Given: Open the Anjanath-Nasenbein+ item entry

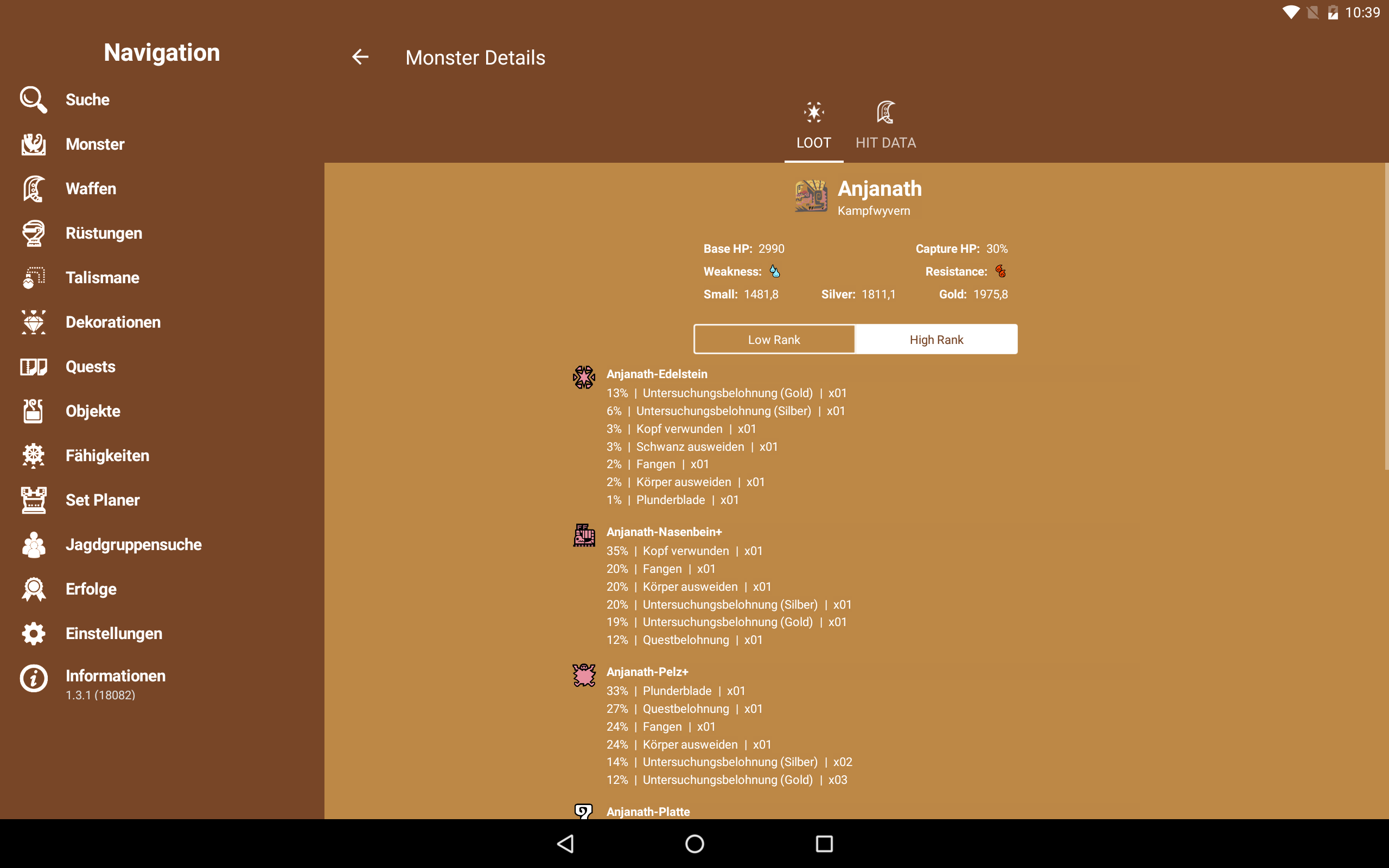Looking at the screenshot, I should click(664, 532).
